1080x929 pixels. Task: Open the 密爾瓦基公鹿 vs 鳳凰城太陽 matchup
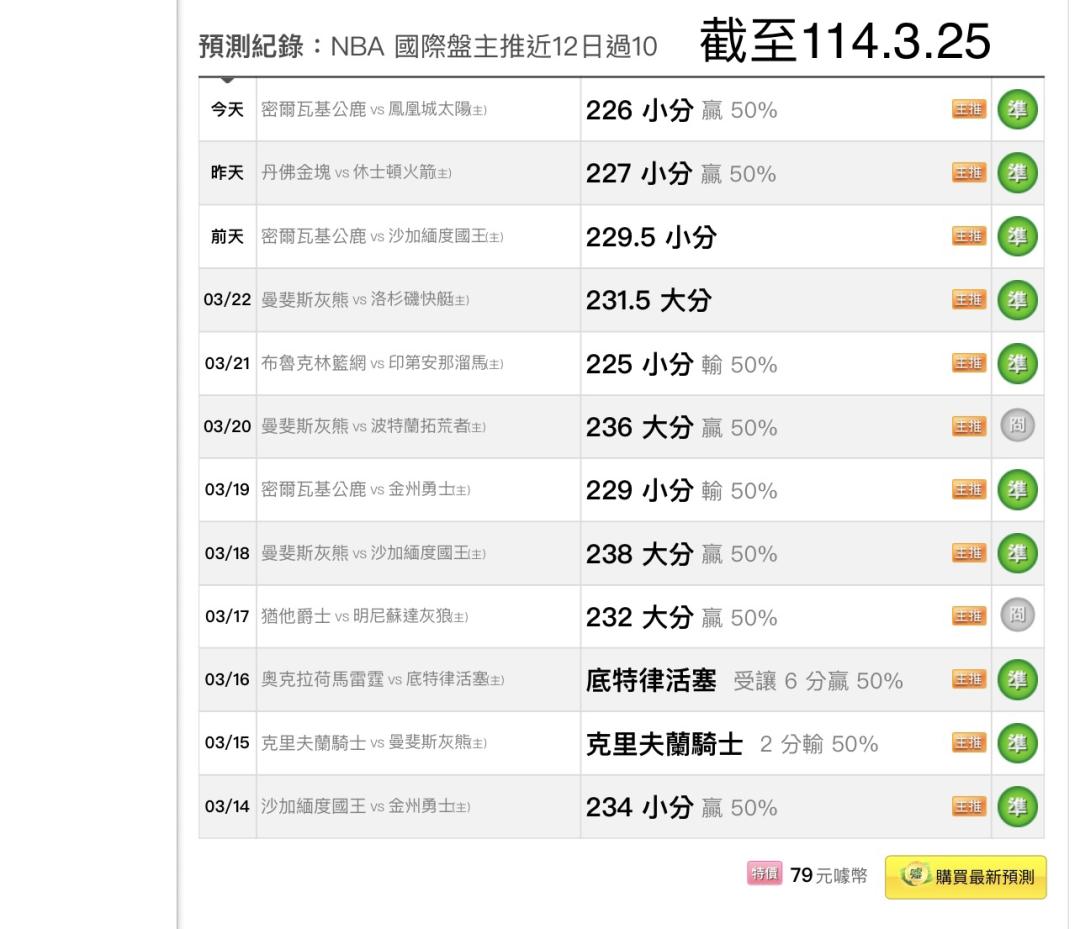pyautogui.click(x=373, y=110)
